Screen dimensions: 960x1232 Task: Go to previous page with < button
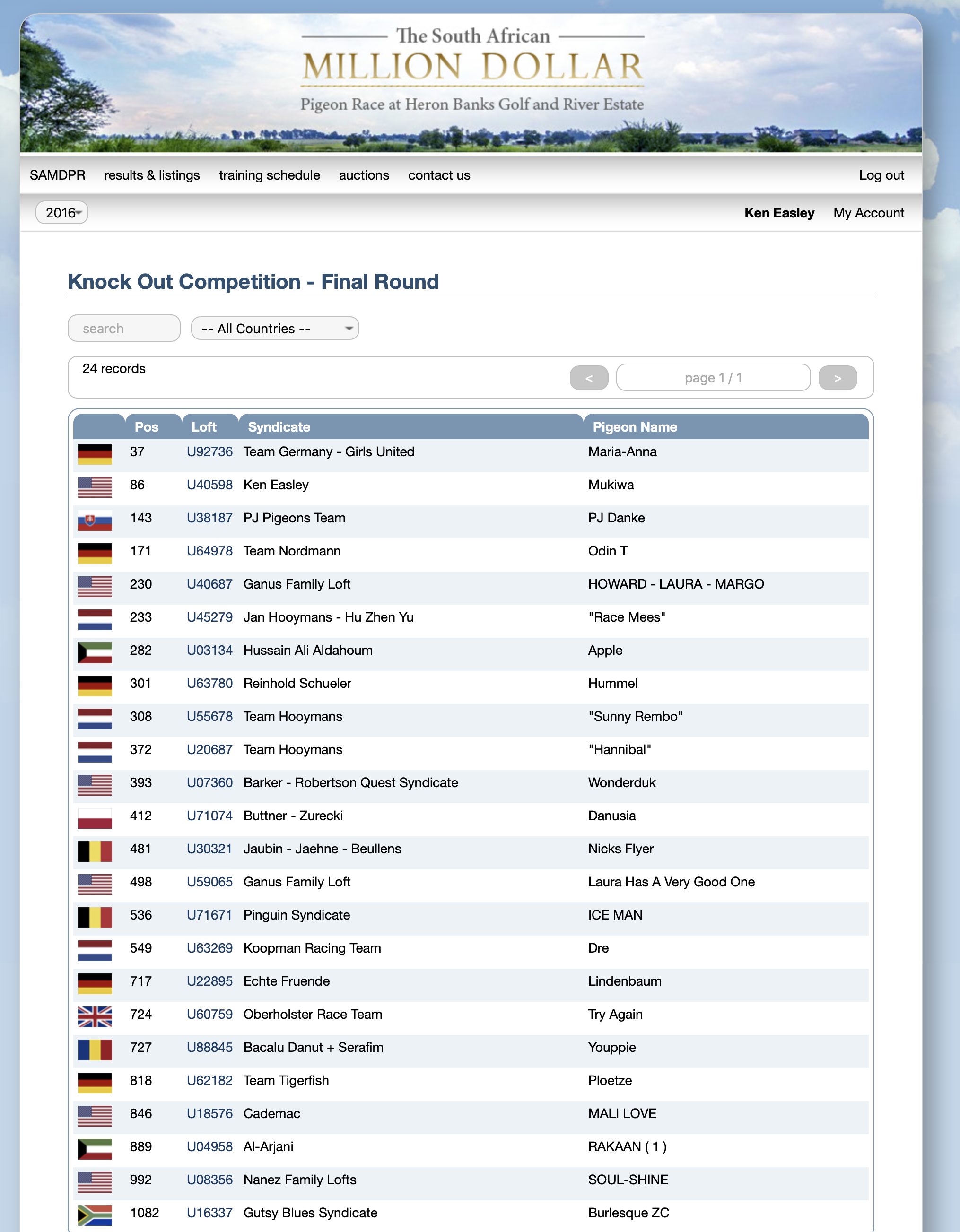(589, 378)
